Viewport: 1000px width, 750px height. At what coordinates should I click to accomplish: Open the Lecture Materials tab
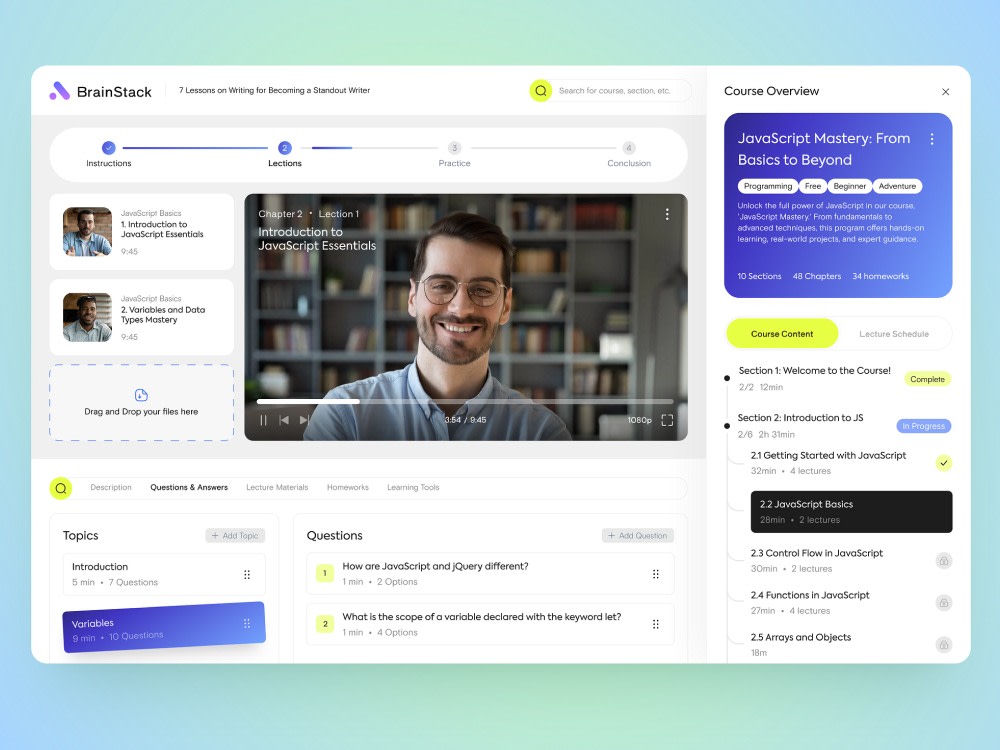point(277,487)
